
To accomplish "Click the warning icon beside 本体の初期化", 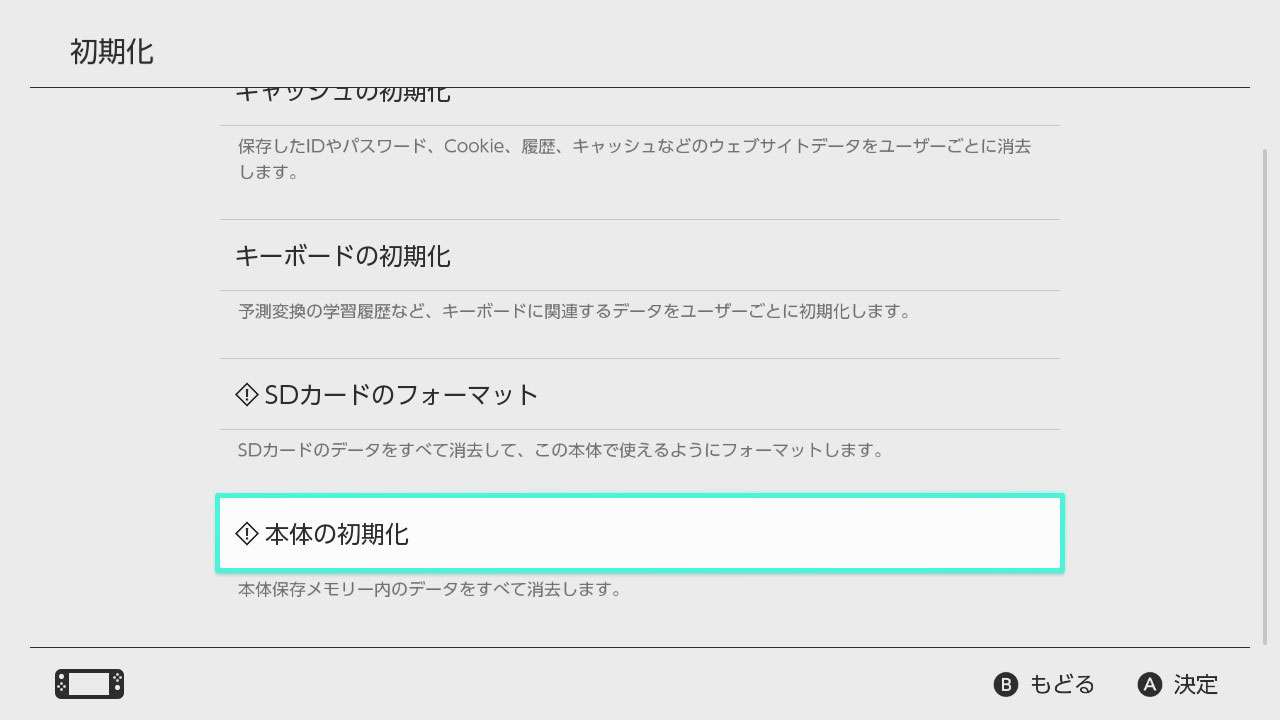I will (246, 534).
